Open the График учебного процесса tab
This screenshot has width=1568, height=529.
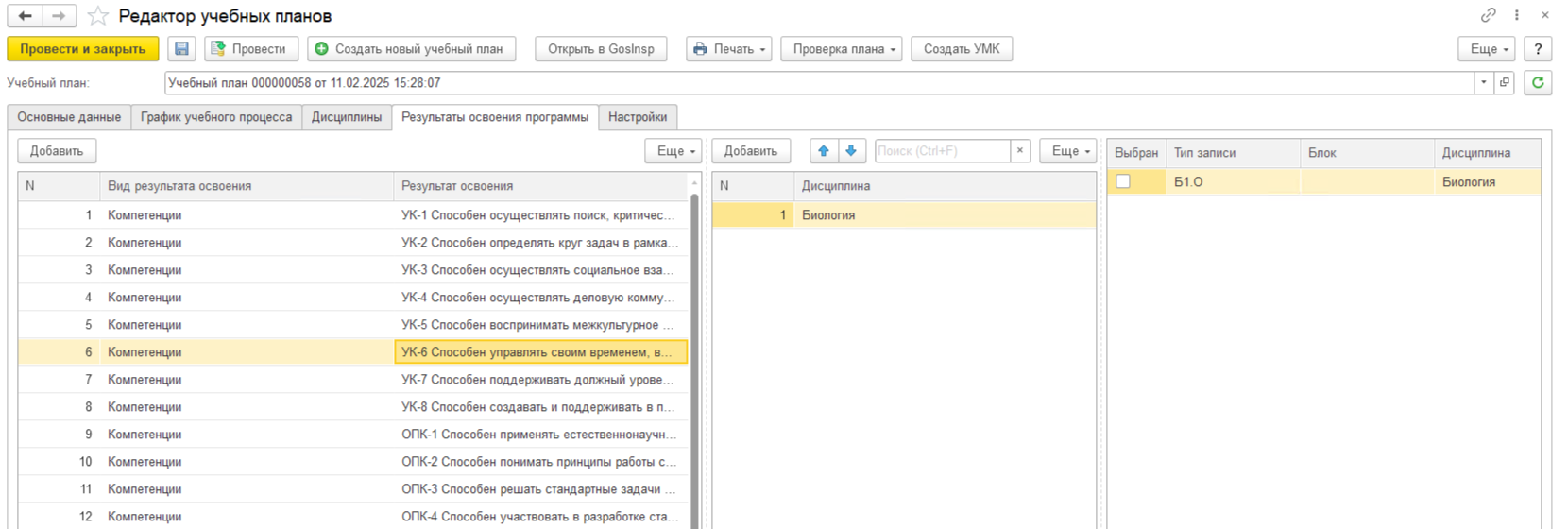click(216, 117)
